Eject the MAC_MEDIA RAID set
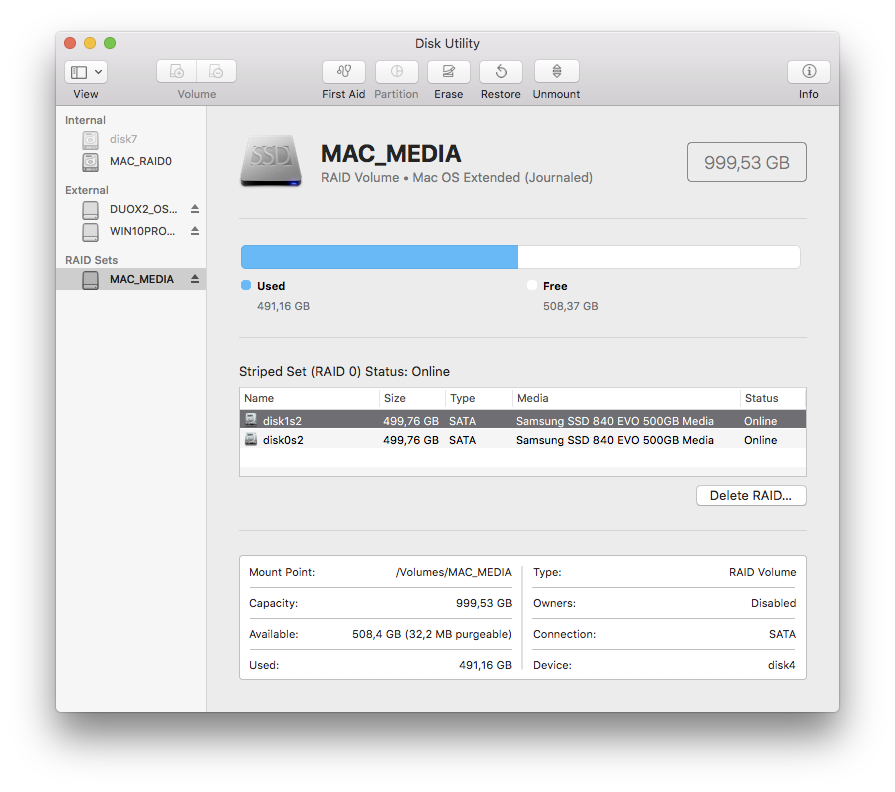Screen dimensions: 895x792 tap(195, 279)
